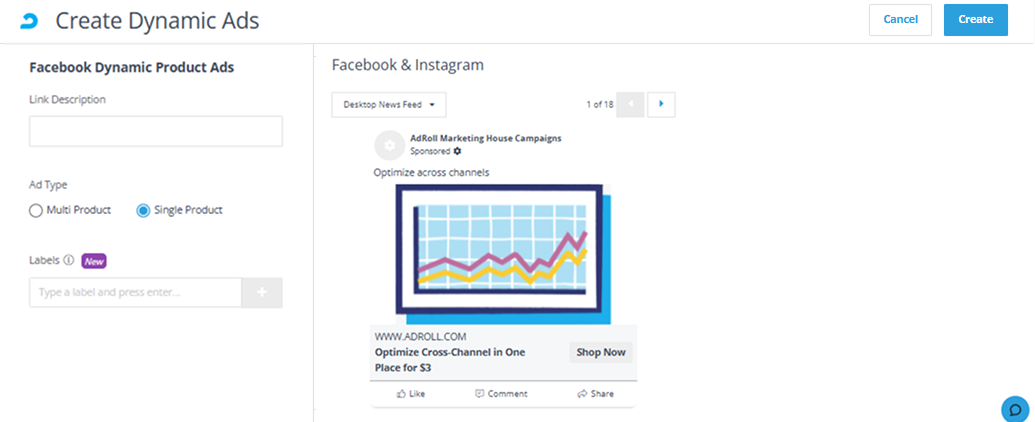The image size is (1035, 422).
Task: Click the Cancel button
Action: (900, 20)
